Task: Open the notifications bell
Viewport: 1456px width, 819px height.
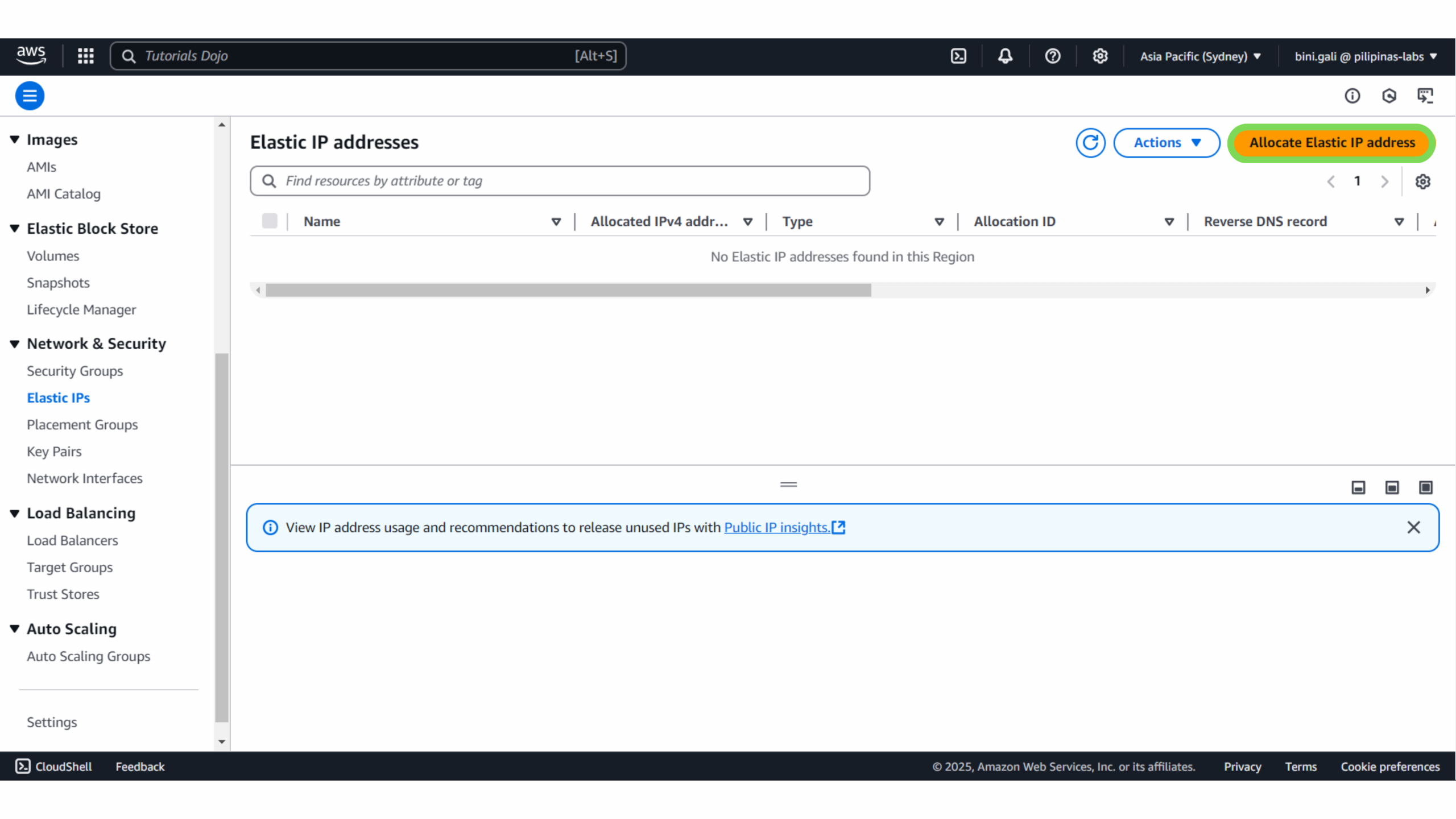Action: pos(1005,56)
